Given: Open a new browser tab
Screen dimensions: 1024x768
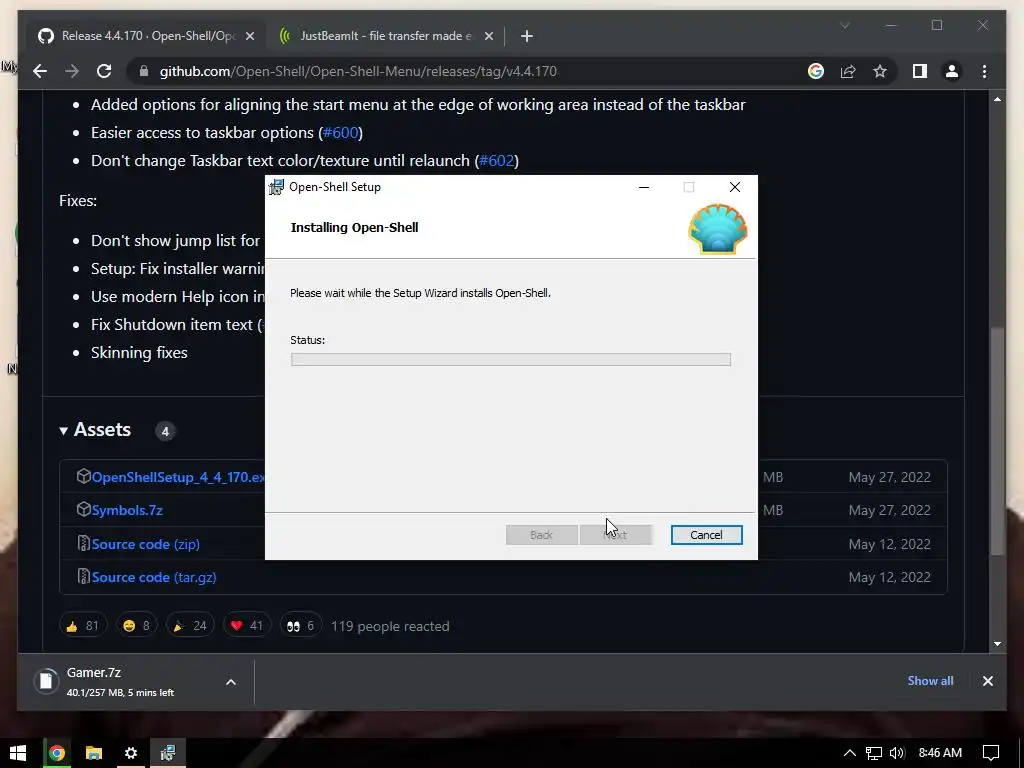Looking at the screenshot, I should (526, 37).
